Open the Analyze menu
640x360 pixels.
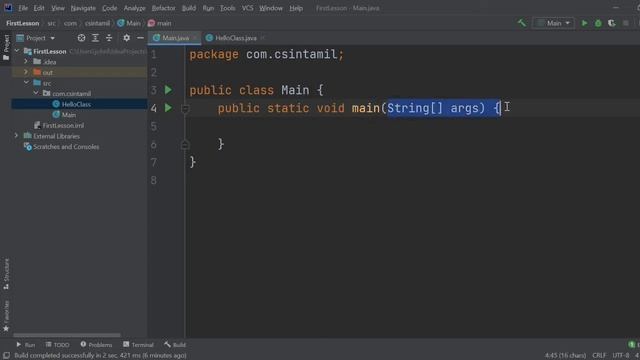[134, 8]
